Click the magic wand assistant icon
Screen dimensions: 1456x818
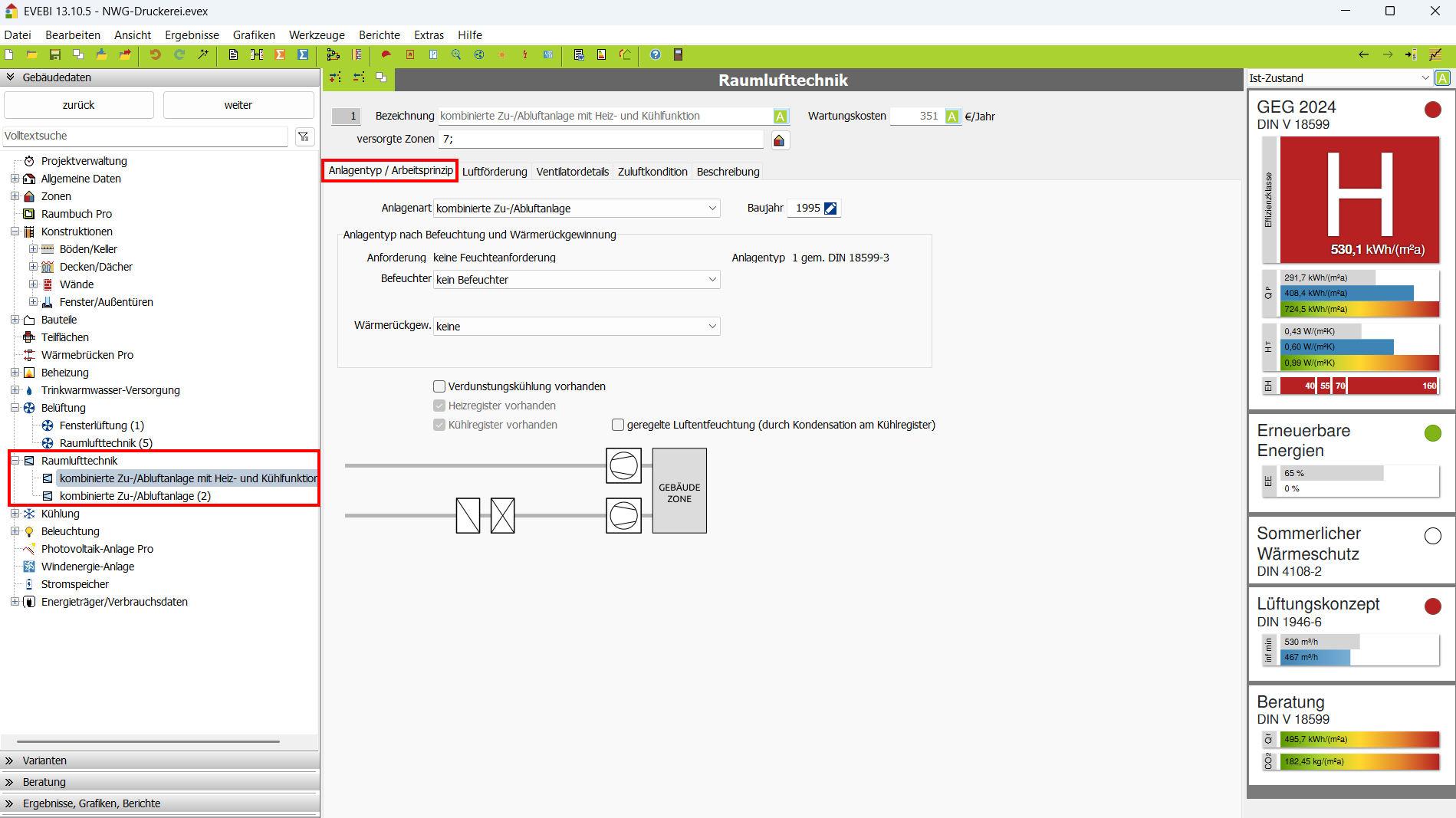click(203, 54)
